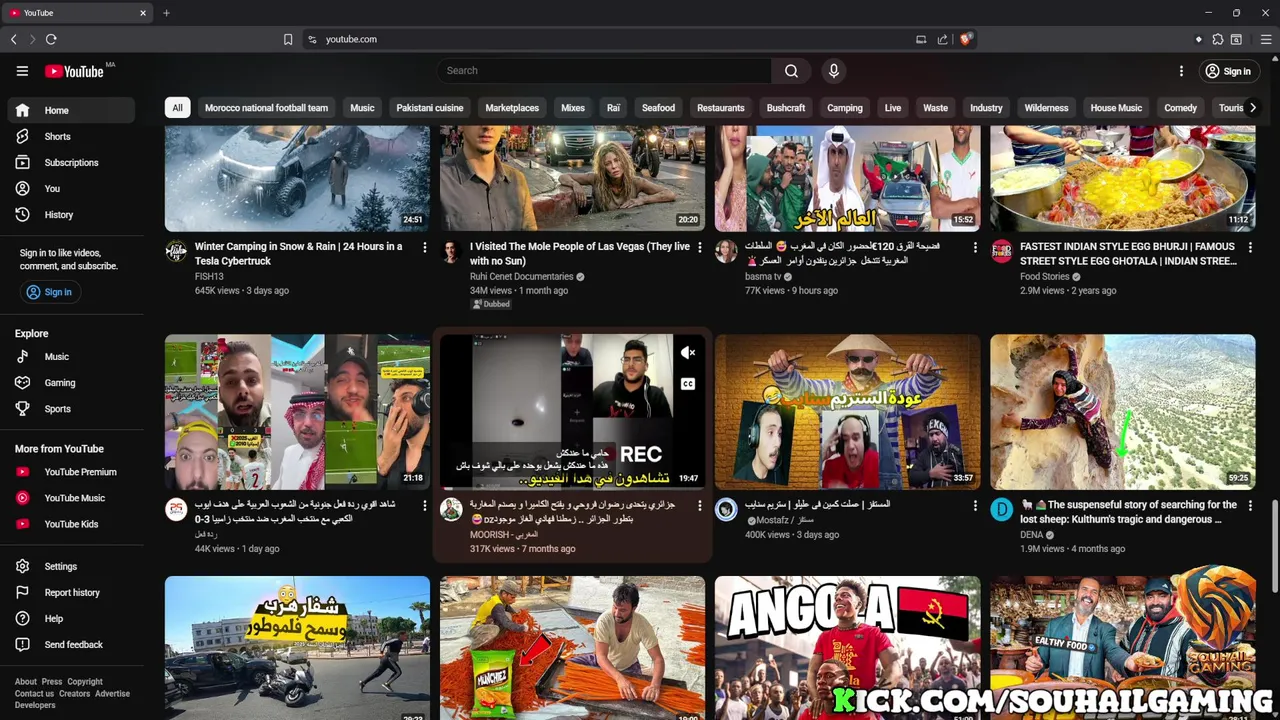Open watch History in sidebar

(x=70, y=215)
